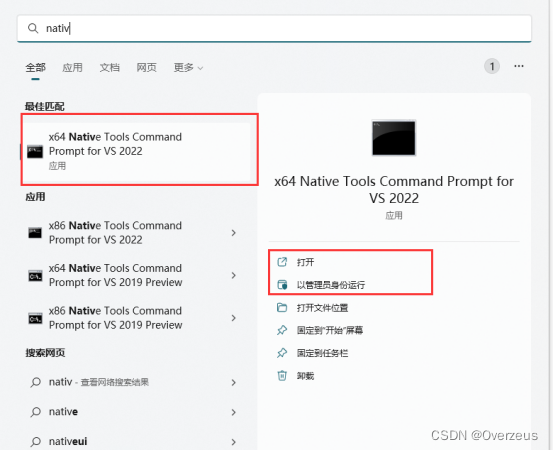Click icon of x86 Native Tools VS 2022
553x450 pixels.
pos(35,233)
